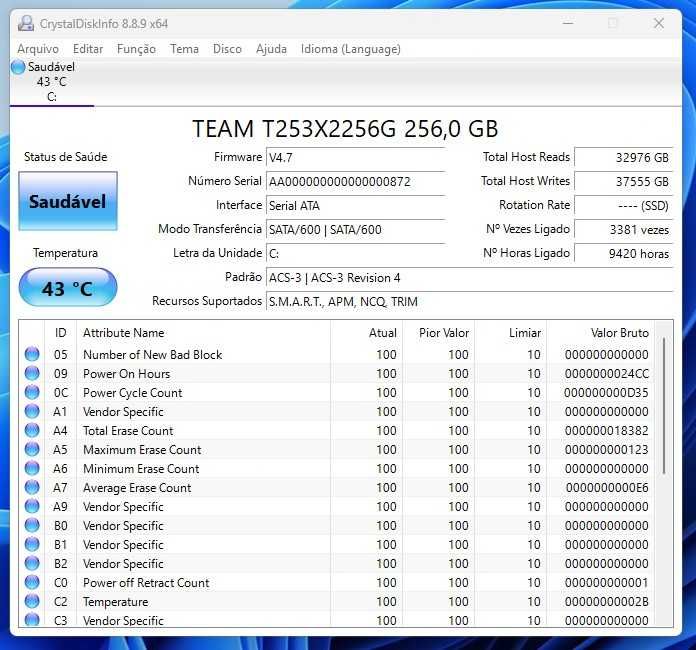
Task: Click status orb for Power On Hours row
Action: click(x=32, y=373)
